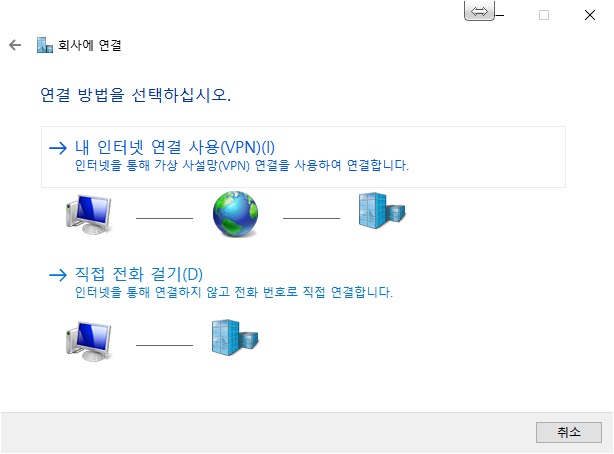This screenshot has width=614, height=454.
Task: Select 내 인터넷 연결 사용(VPN) option
Action: [303, 157]
